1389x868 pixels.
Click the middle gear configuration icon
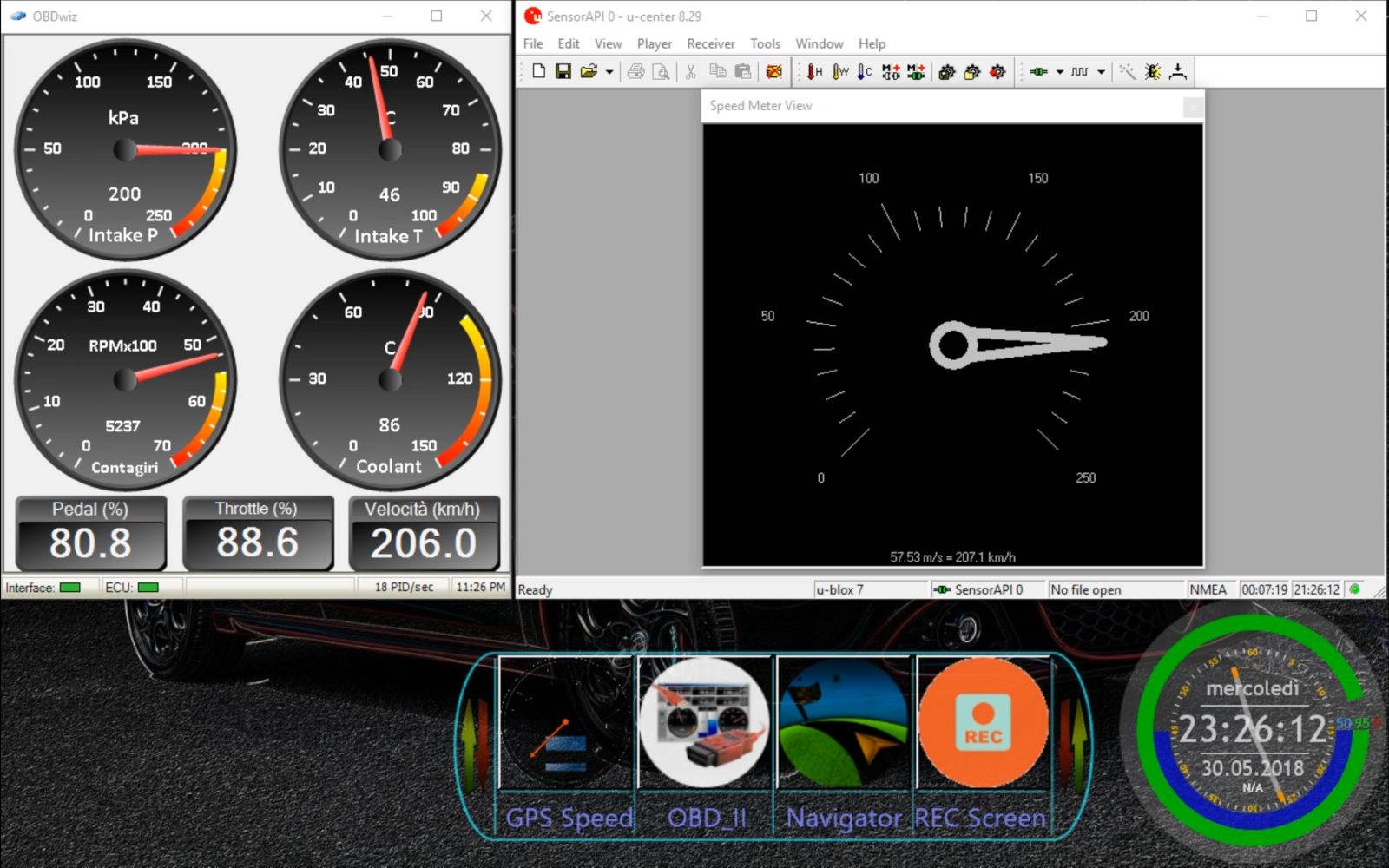pyautogui.click(x=972, y=71)
